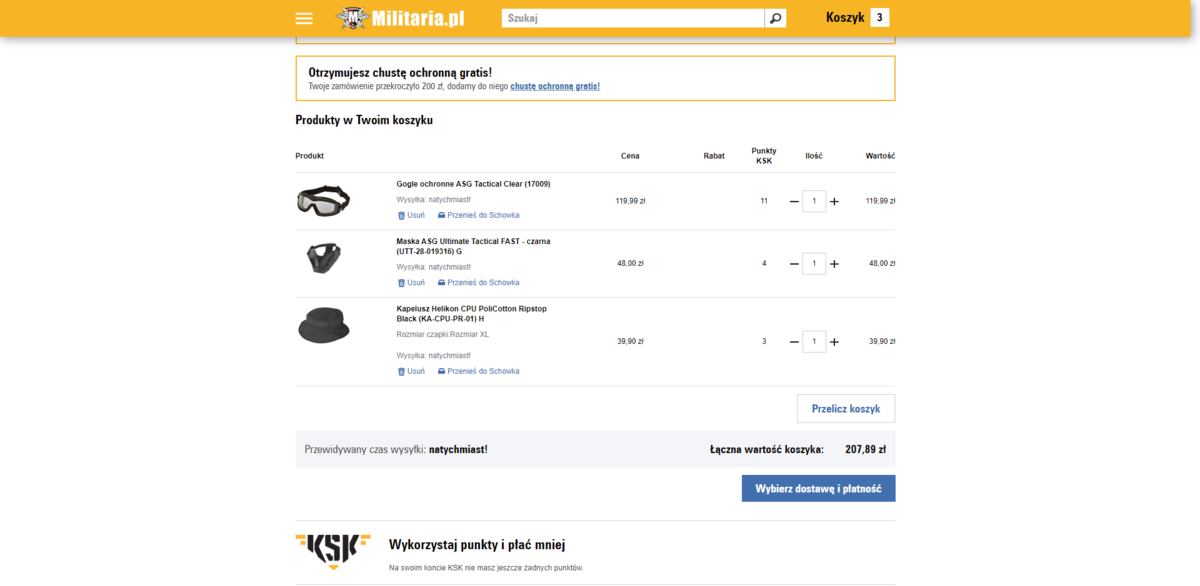This screenshot has width=1200, height=586.
Task: Open the hamburger menu
Action: pyautogui.click(x=304, y=18)
